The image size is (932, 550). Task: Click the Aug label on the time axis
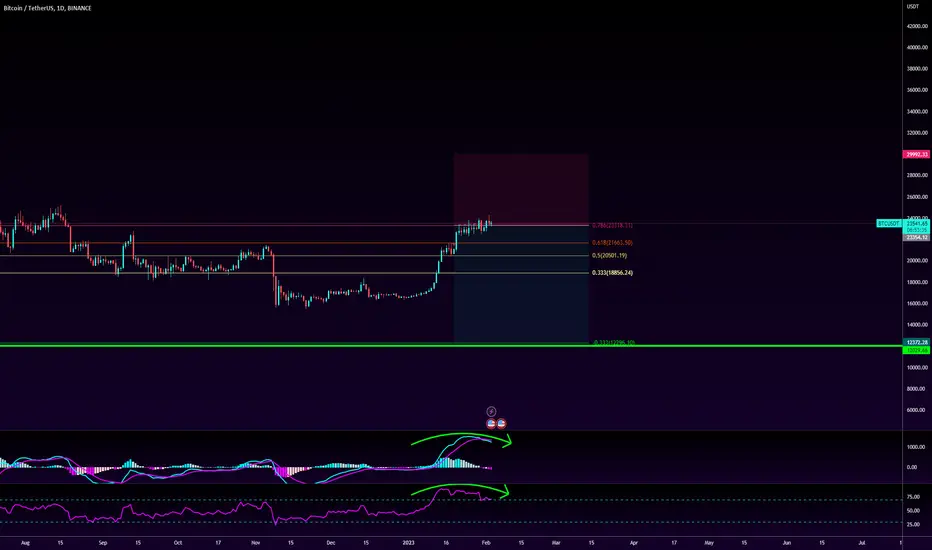tap(25, 543)
